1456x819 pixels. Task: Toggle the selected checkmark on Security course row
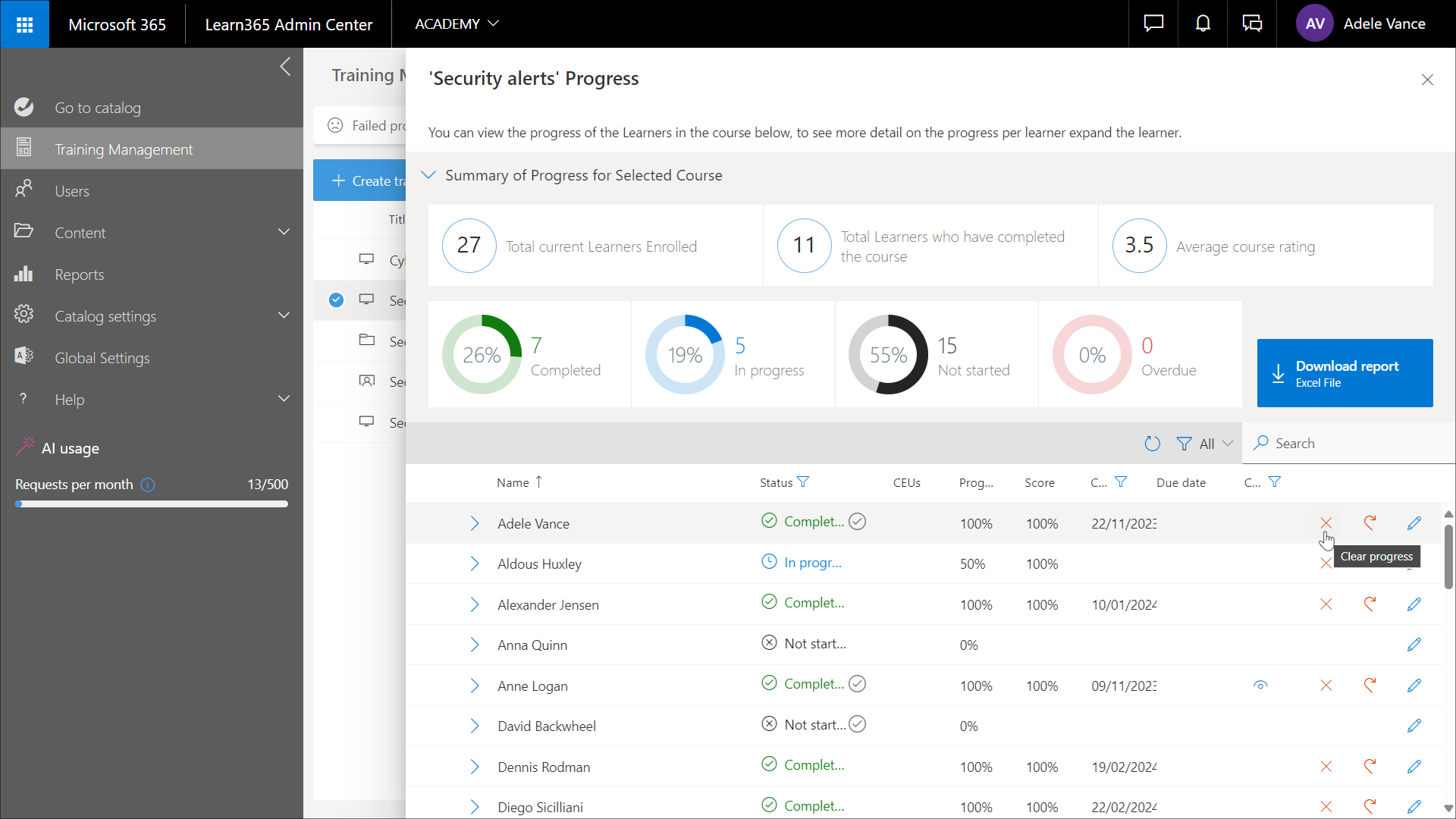pyautogui.click(x=336, y=300)
